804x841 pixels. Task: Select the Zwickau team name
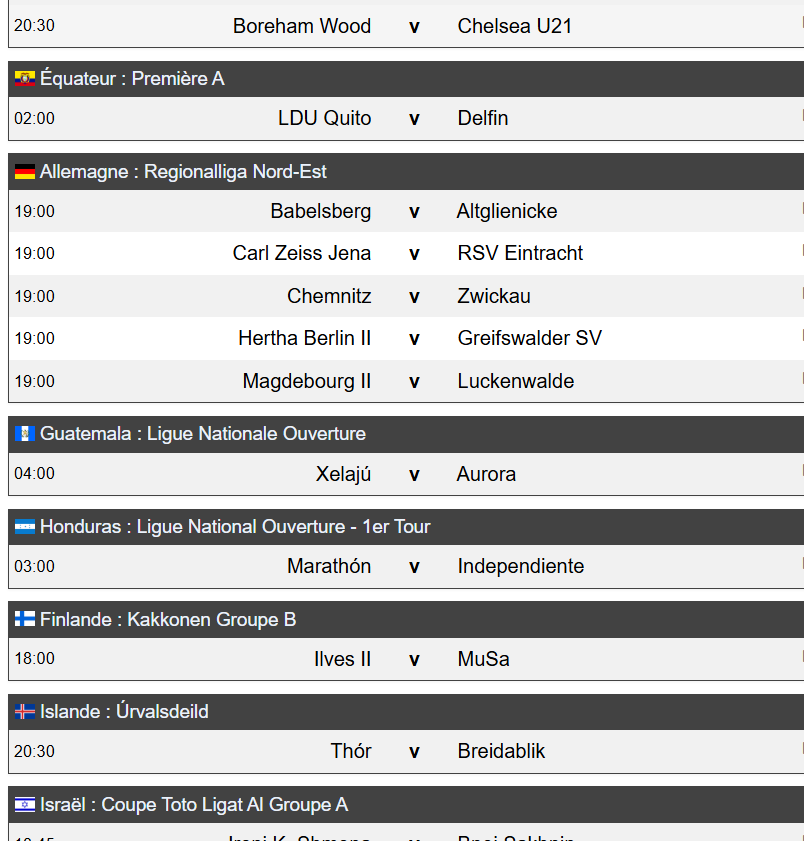[494, 296]
